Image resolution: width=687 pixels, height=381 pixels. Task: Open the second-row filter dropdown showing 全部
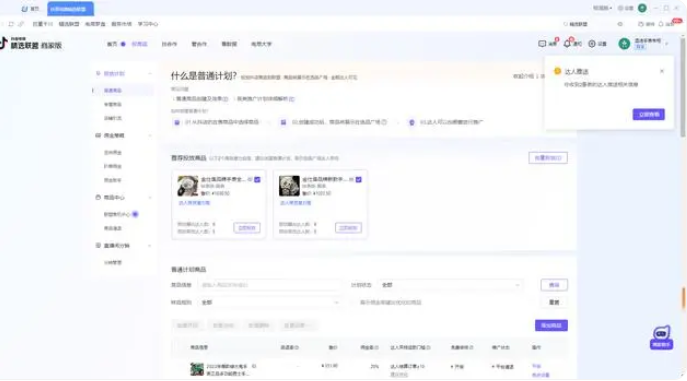pos(269,303)
